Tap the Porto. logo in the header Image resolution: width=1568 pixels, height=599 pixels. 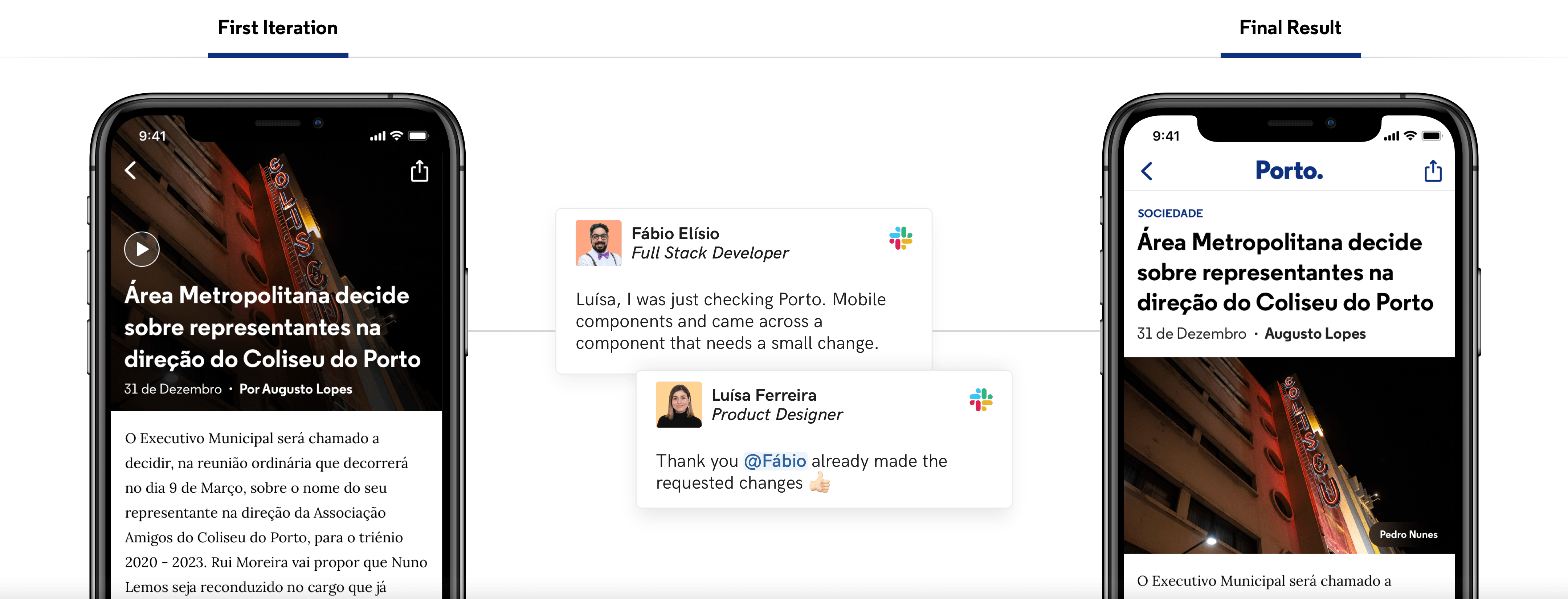(x=1289, y=171)
